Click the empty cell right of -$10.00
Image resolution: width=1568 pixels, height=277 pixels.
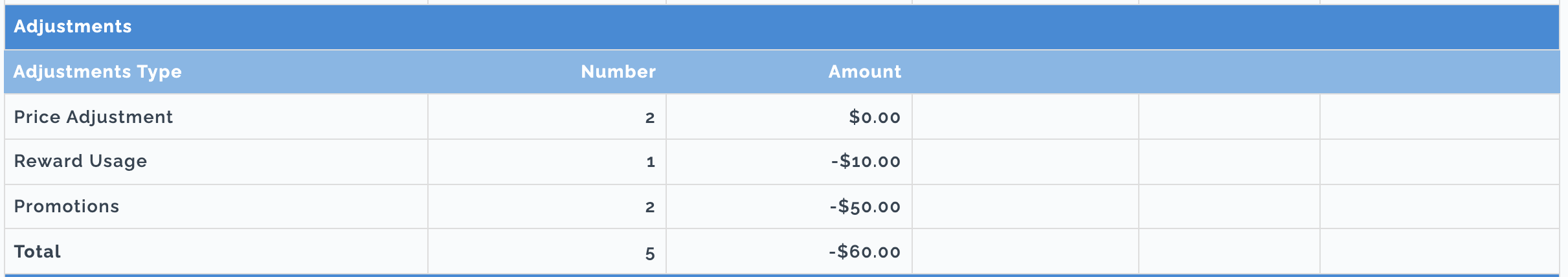point(1025,162)
